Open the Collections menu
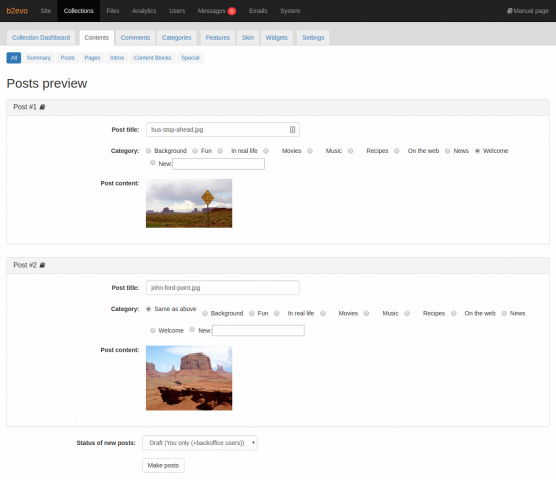 (x=78, y=11)
